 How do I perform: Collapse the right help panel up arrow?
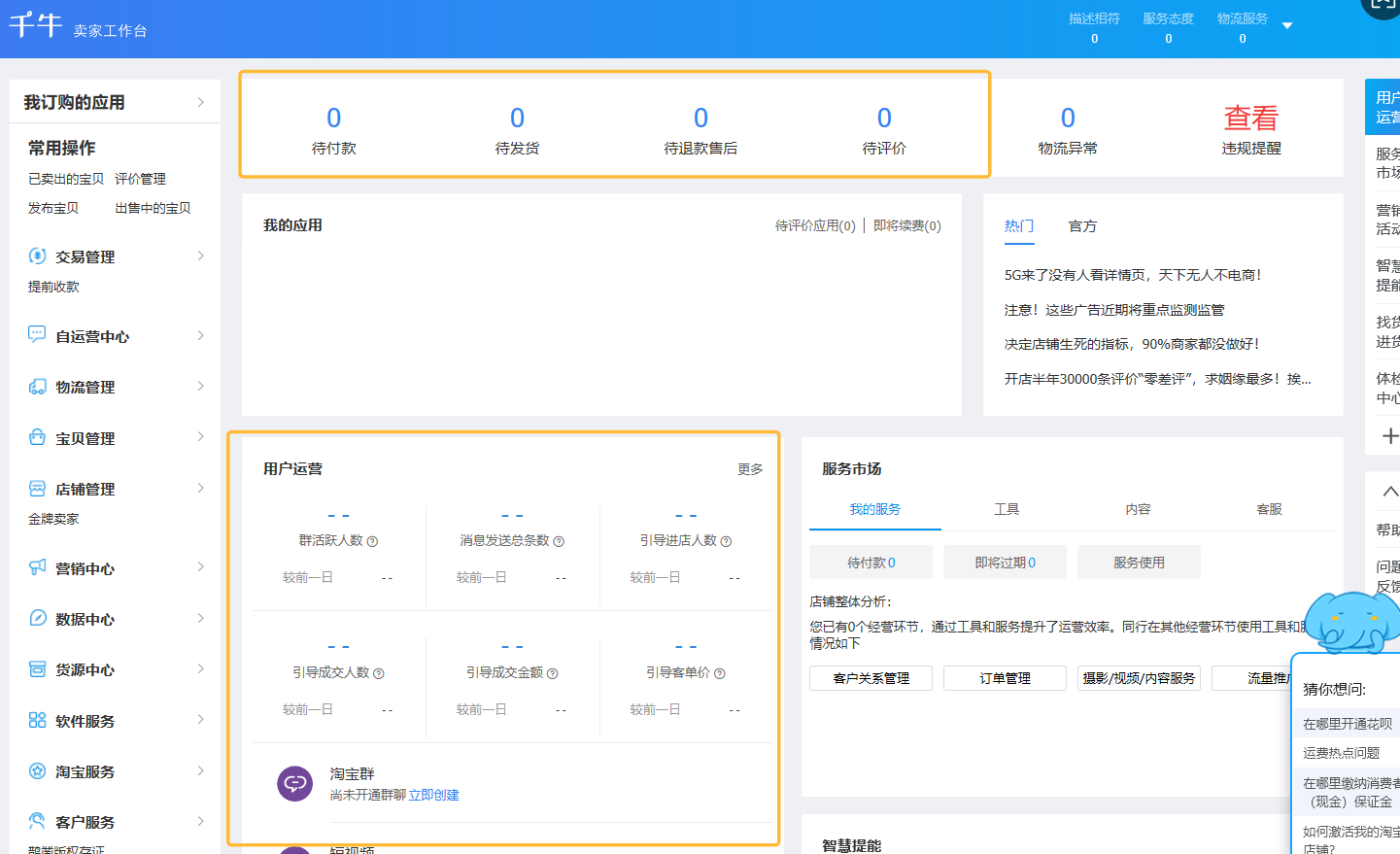[1390, 492]
